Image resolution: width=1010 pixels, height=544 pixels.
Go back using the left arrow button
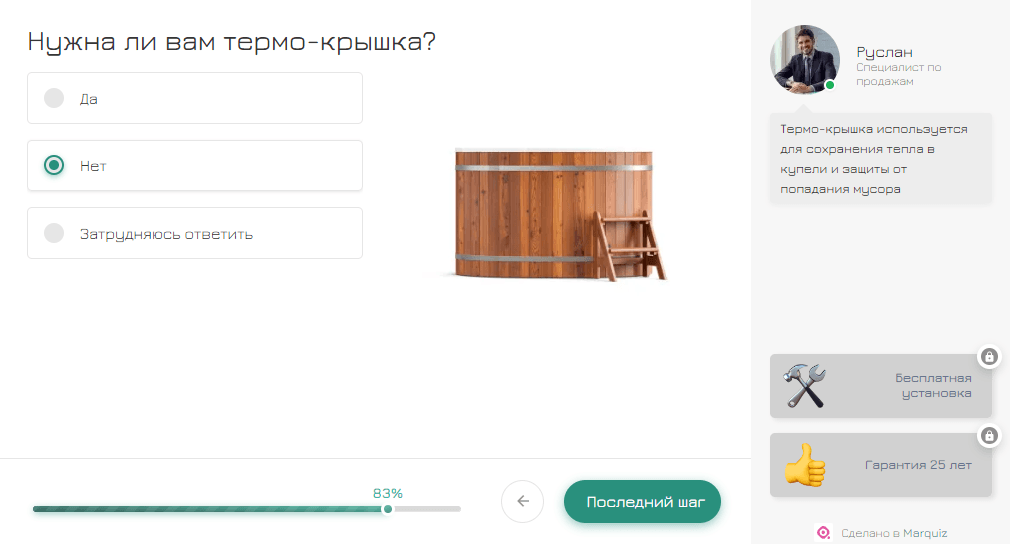tap(522, 502)
